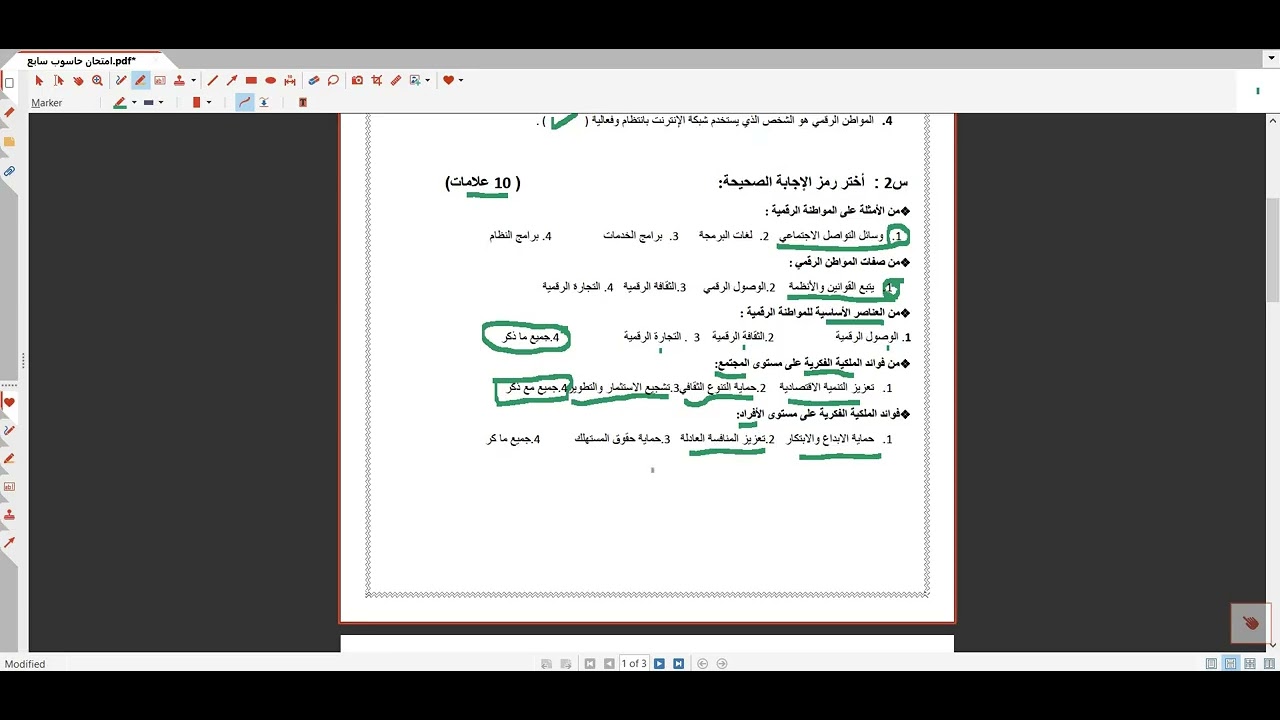Screen dimensions: 1280x720
Task: Choose the ellipse shape tool
Action: click(270, 81)
